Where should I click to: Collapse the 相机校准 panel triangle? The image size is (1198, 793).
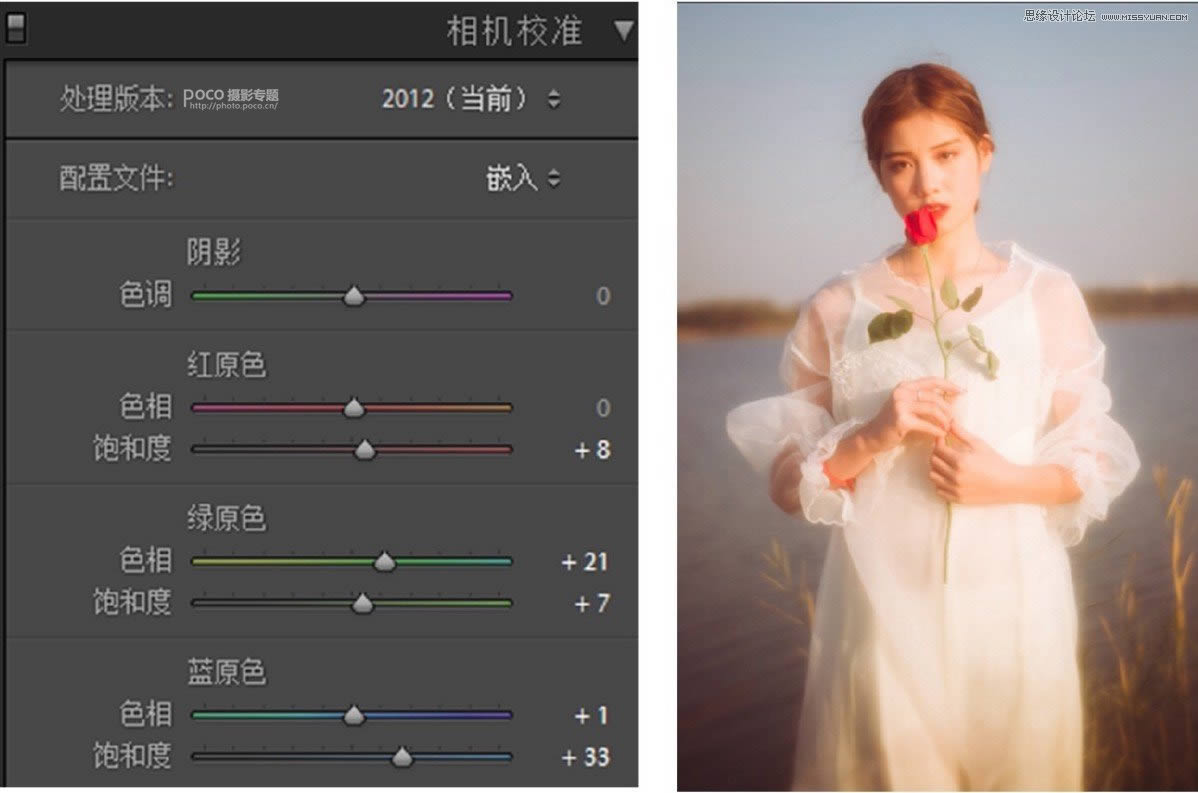pos(623,31)
